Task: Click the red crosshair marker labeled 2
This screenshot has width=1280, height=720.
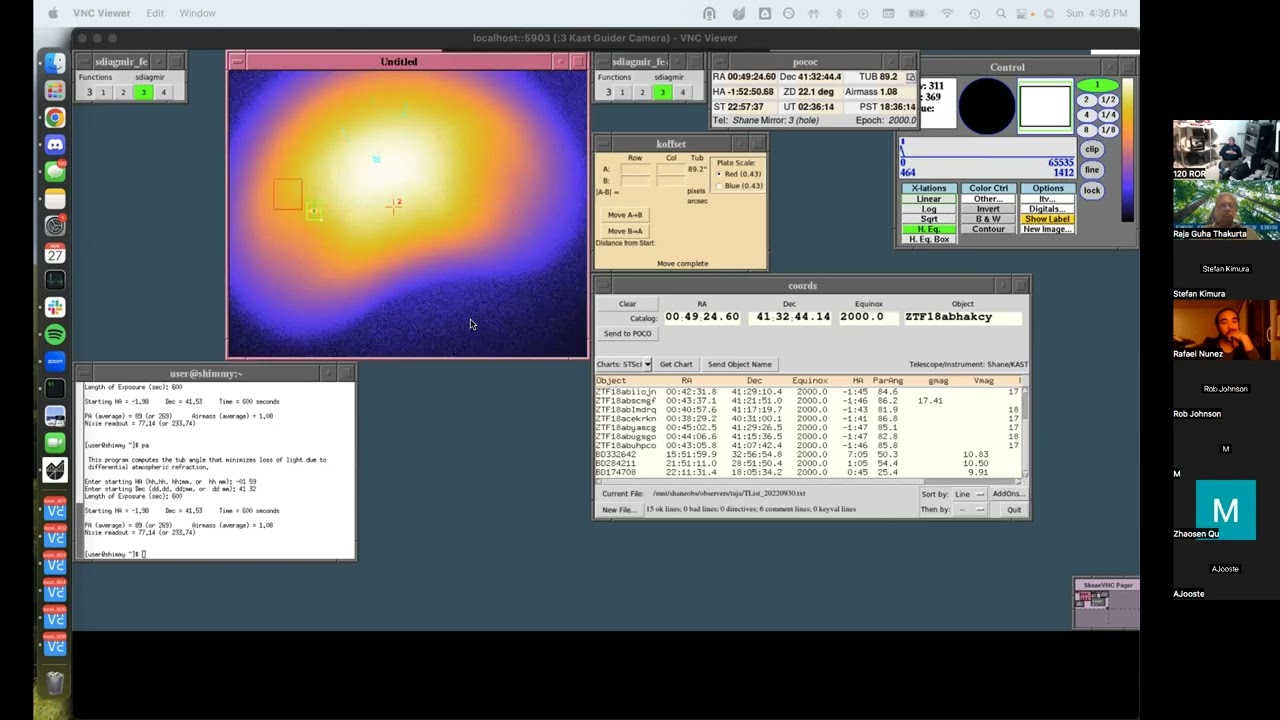Action: pyautogui.click(x=394, y=206)
